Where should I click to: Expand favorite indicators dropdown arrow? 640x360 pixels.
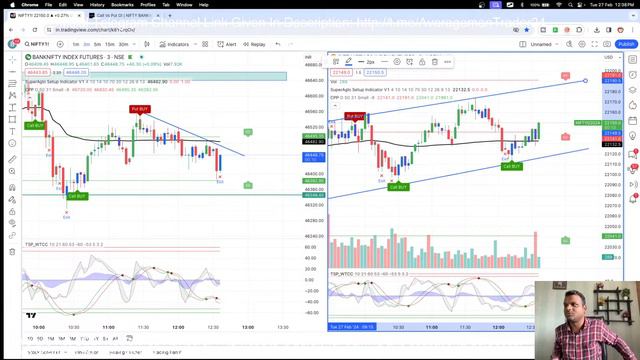click(x=195, y=44)
